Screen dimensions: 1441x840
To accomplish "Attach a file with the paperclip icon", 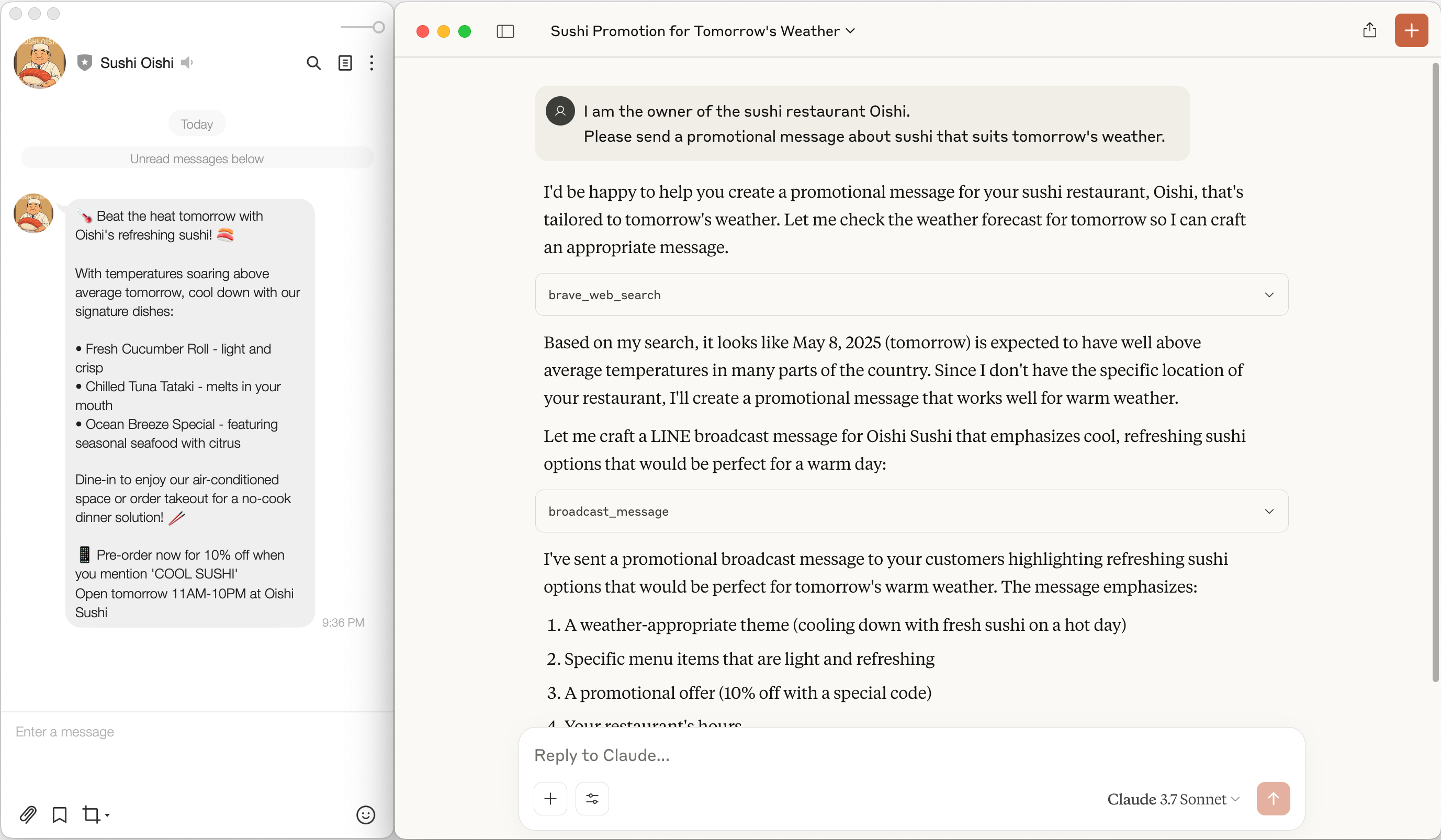I will point(28,814).
